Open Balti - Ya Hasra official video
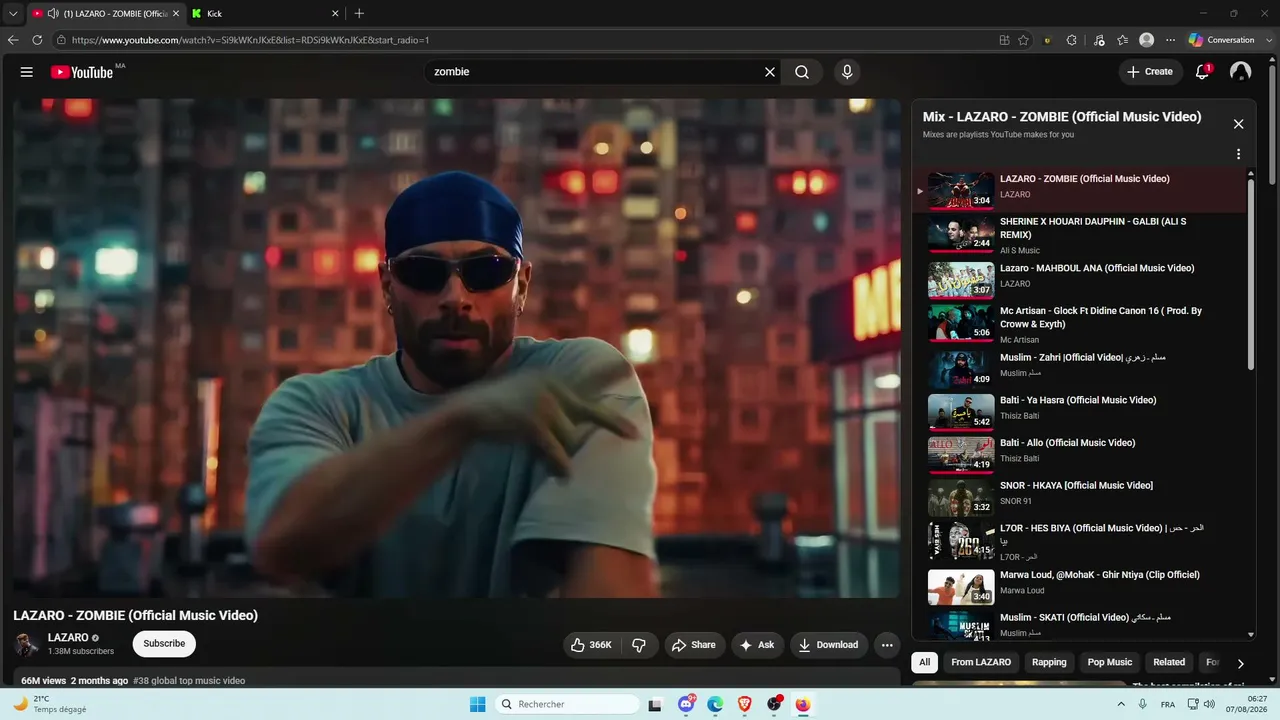Viewport: 1280px width, 720px height. click(1081, 411)
